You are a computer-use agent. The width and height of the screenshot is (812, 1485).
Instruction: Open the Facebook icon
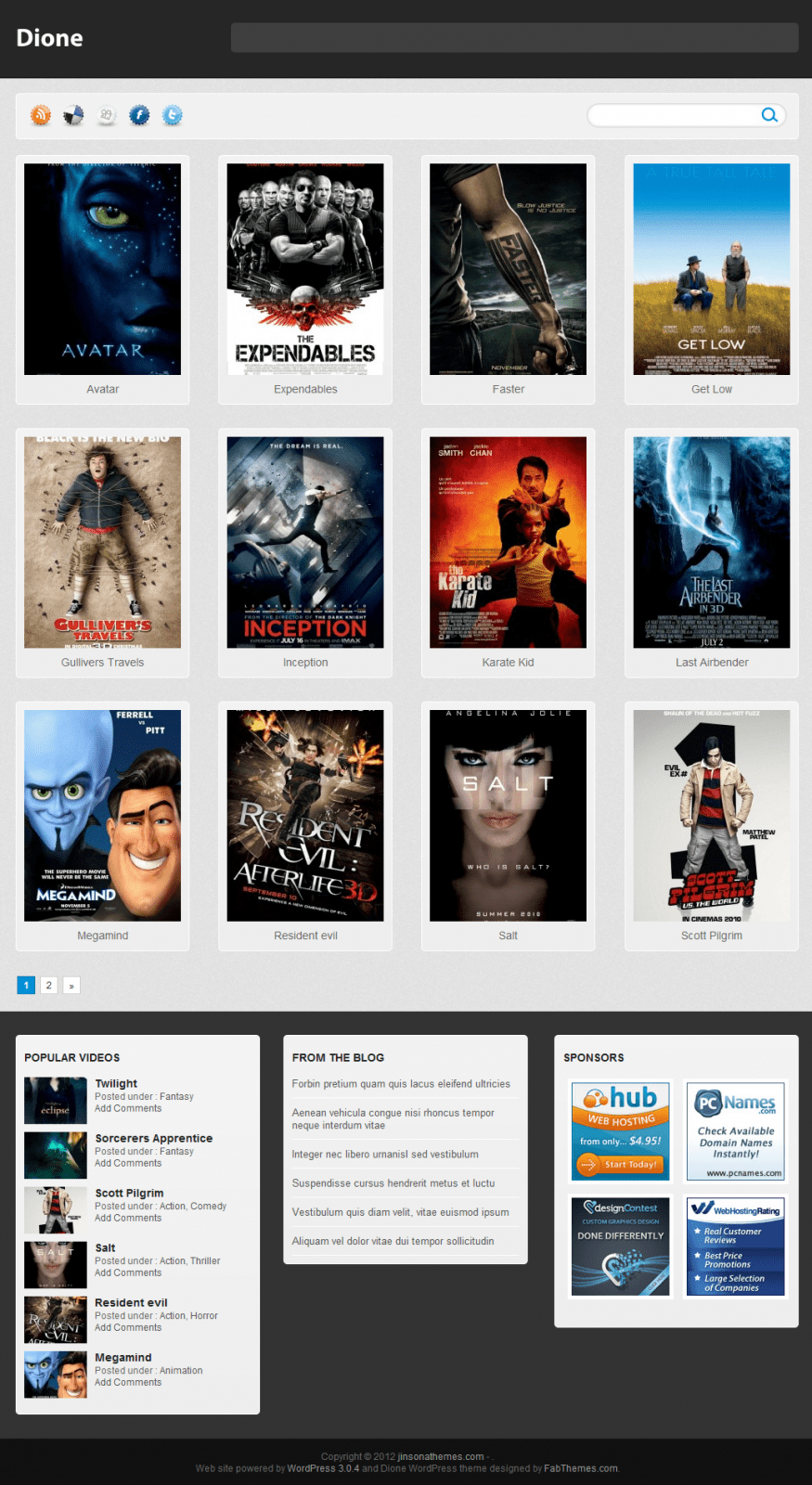pyautogui.click(x=139, y=115)
